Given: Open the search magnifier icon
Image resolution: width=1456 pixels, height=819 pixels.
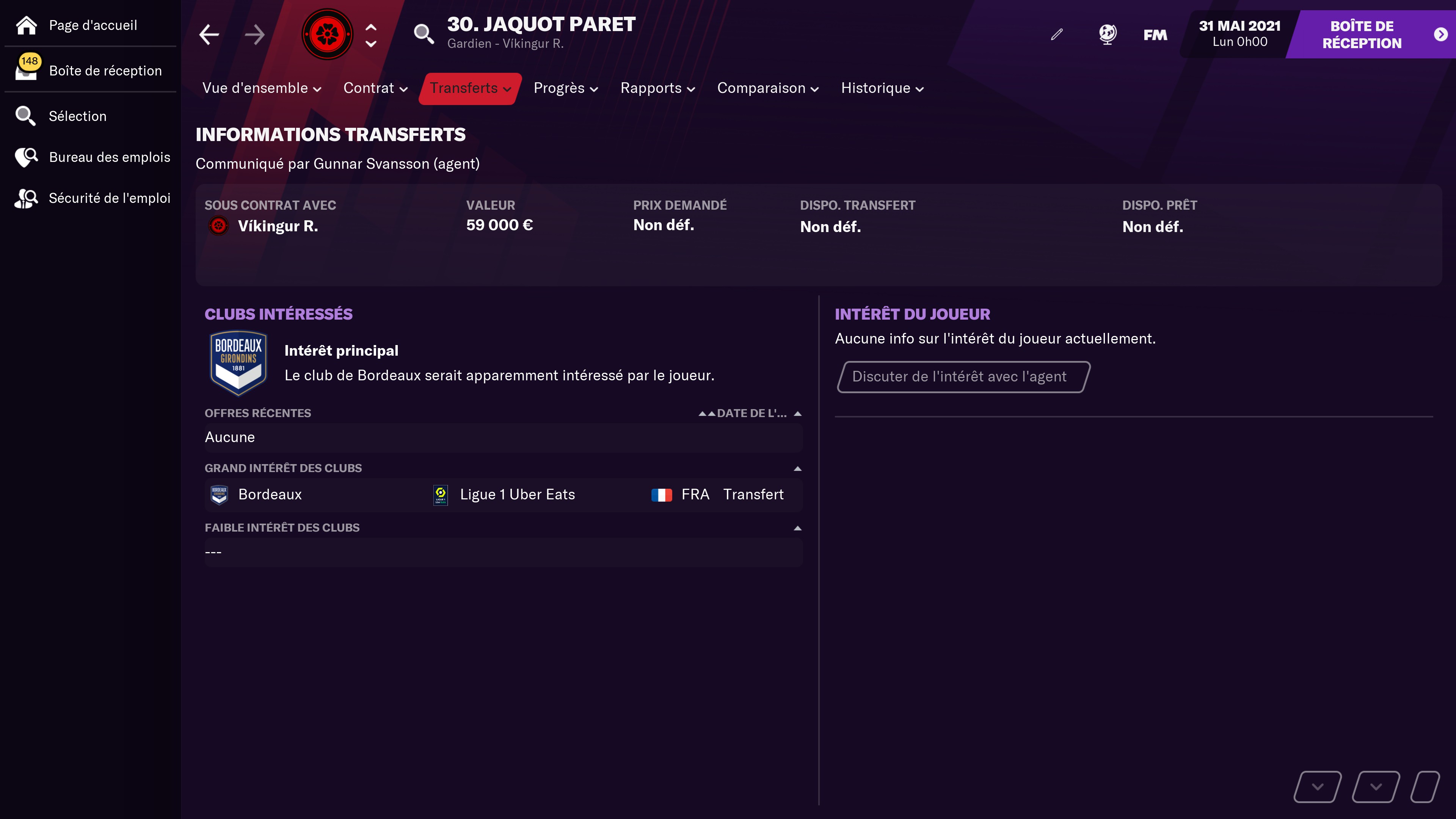Looking at the screenshot, I should 424,34.
